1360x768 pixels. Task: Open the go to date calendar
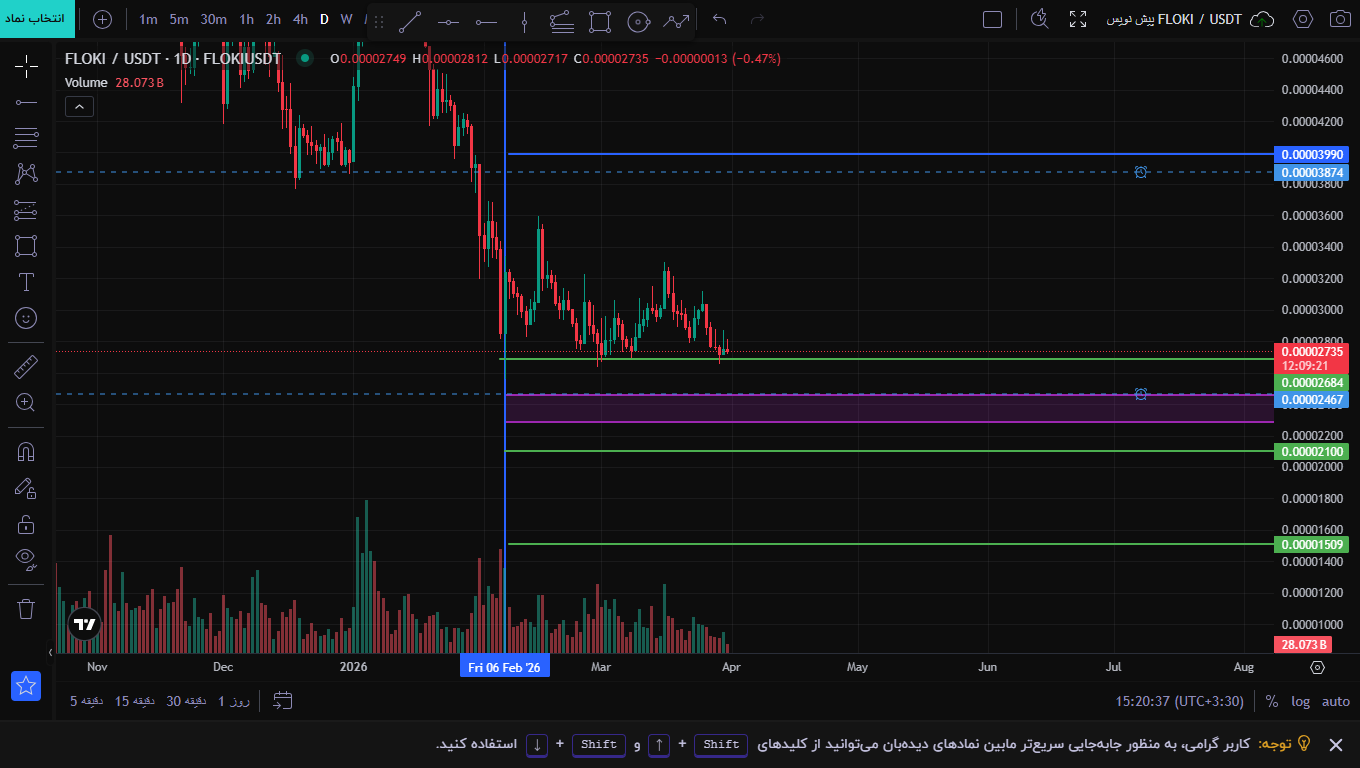282,701
